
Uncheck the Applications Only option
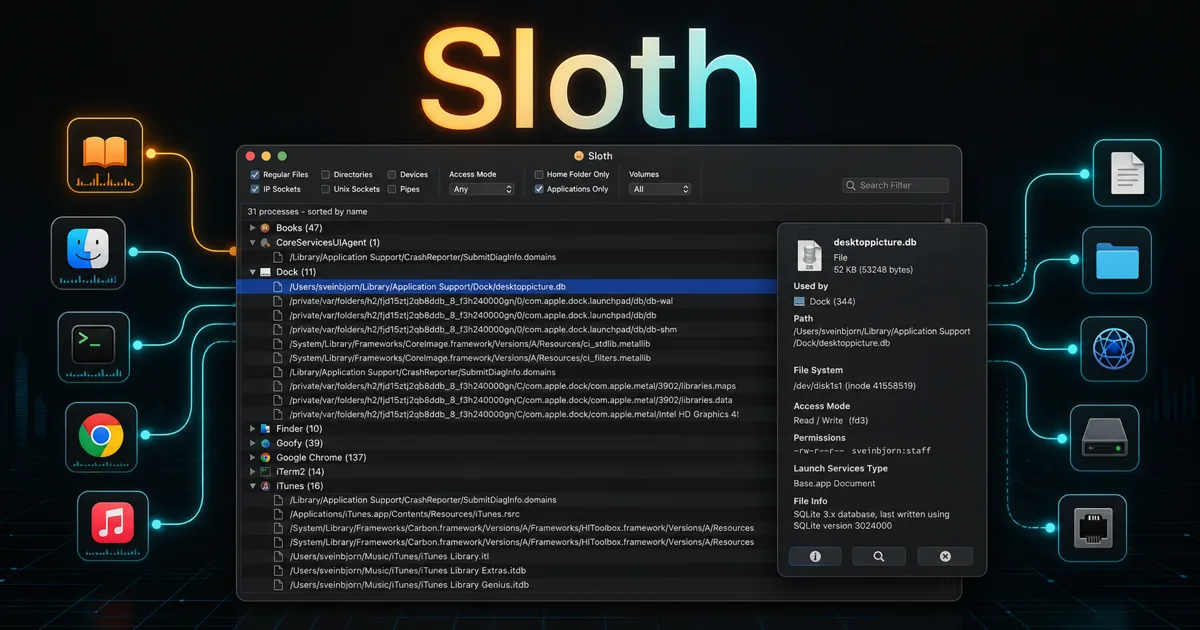tap(539, 189)
